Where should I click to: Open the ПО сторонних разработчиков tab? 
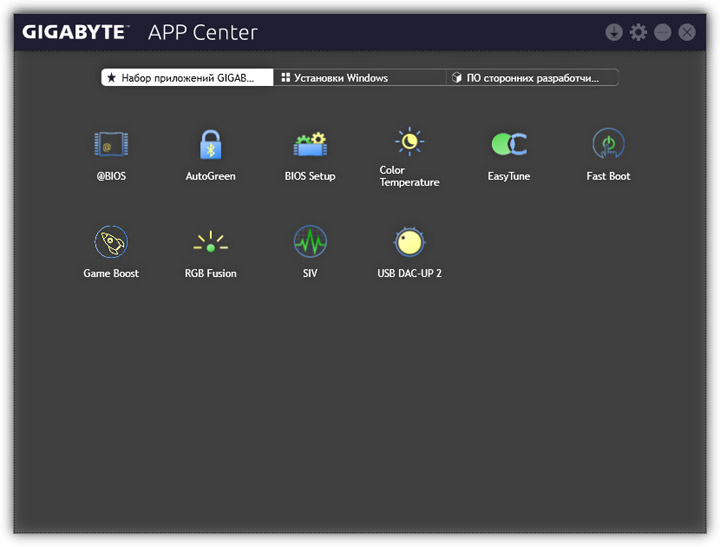tap(532, 77)
